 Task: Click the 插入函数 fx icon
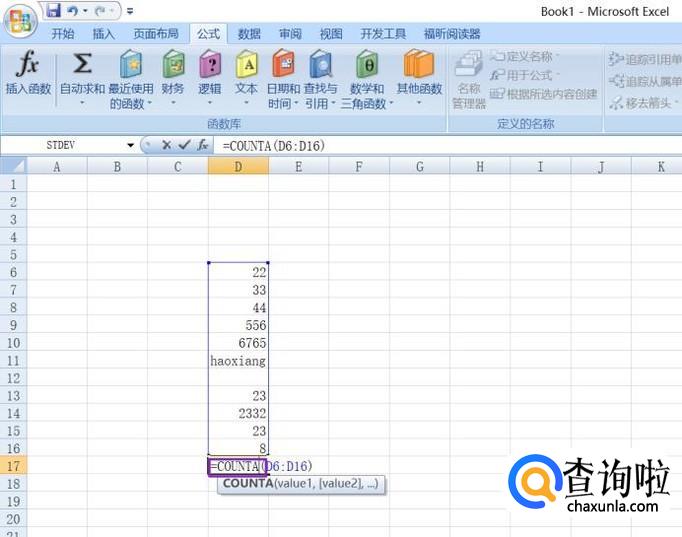click(28, 63)
